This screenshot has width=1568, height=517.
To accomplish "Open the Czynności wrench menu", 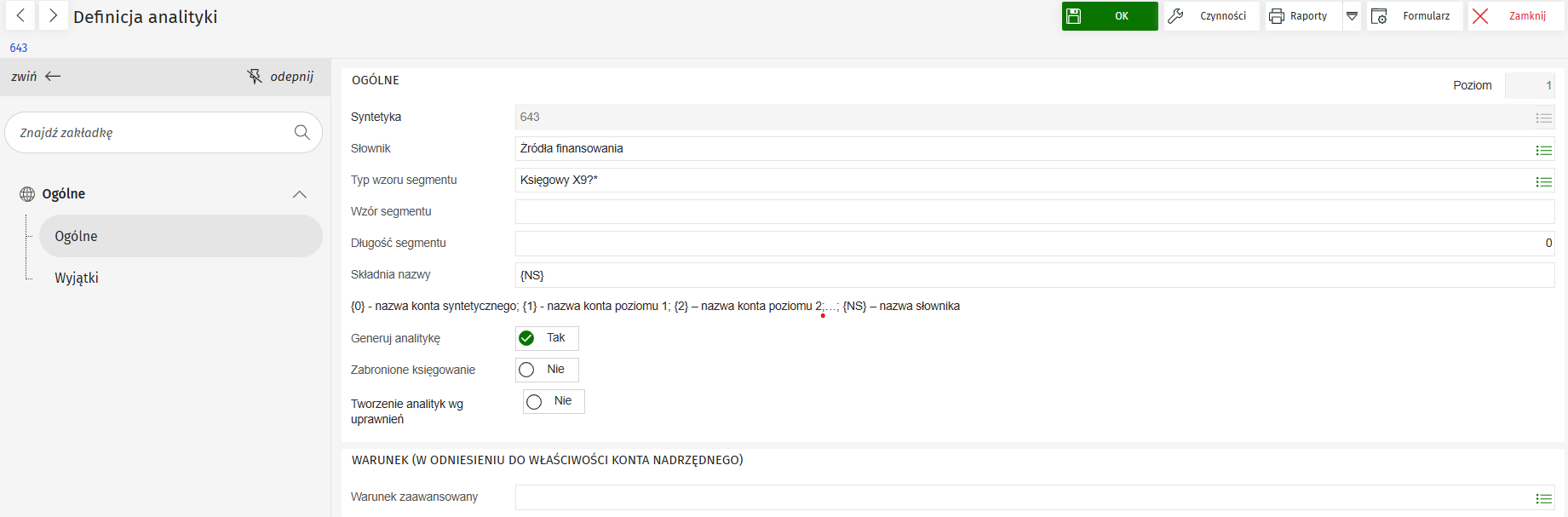I will point(1211,16).
